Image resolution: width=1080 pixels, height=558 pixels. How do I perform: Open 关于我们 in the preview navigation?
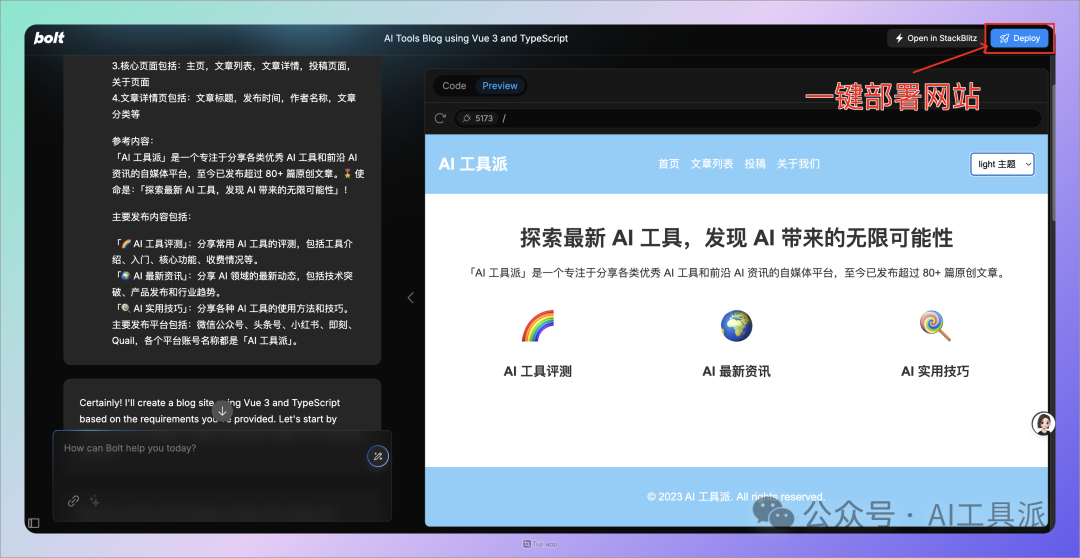[798, 164]
